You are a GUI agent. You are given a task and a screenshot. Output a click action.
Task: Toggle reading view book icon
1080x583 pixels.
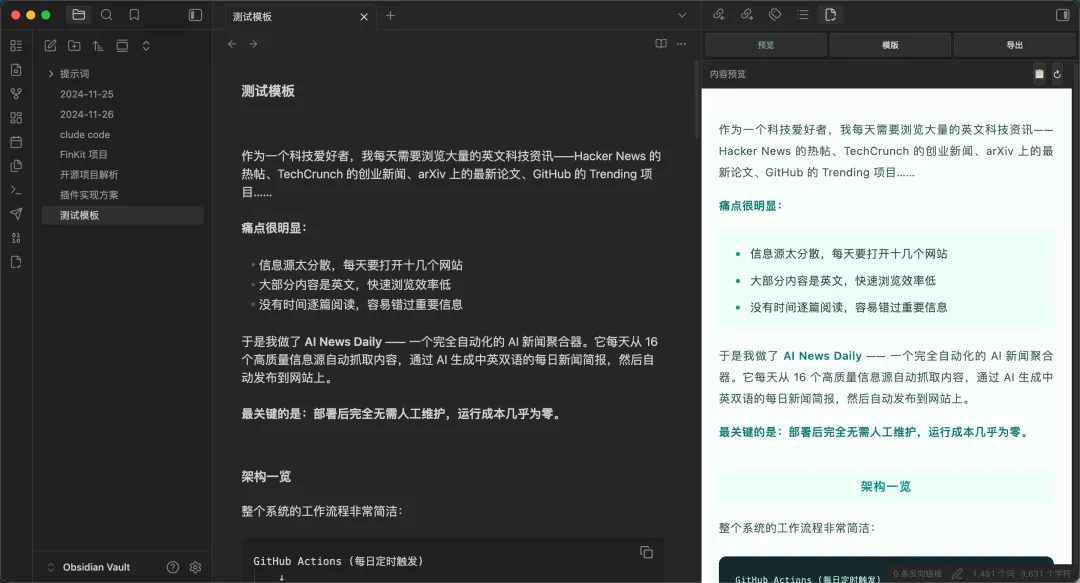[x=661, y=44]
